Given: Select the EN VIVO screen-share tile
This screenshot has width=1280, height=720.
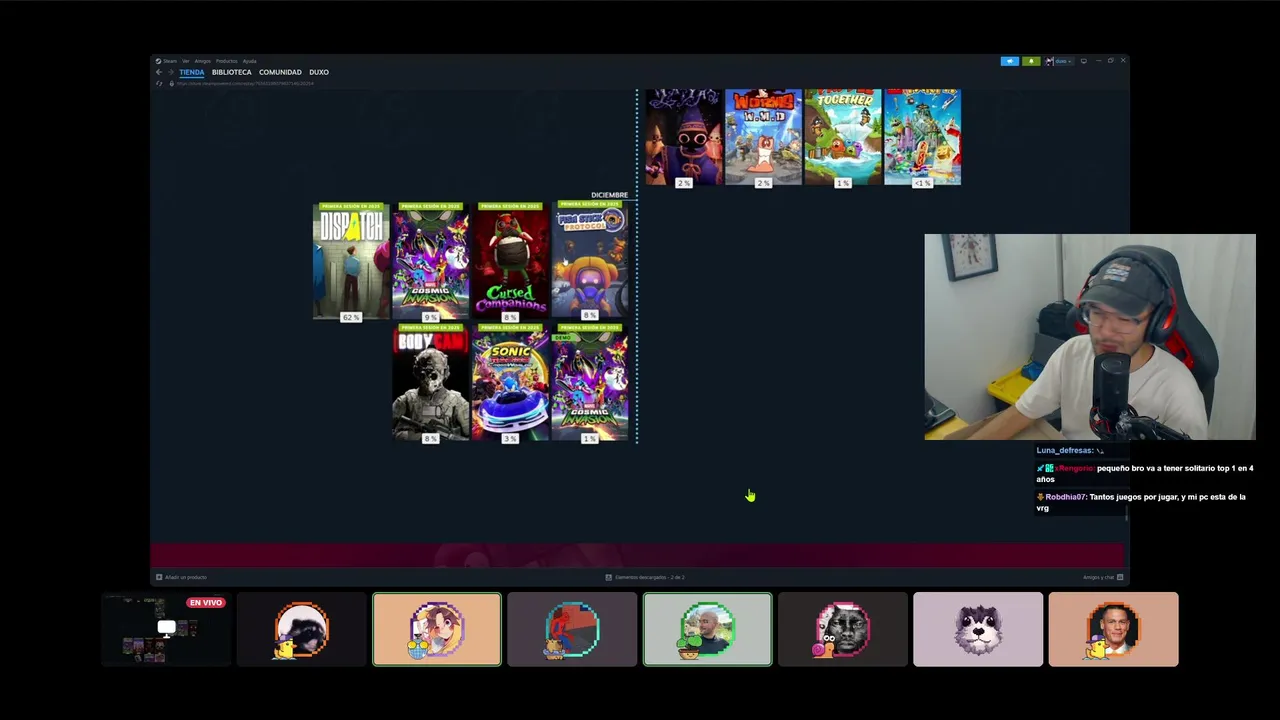Looking at the screenshot, I should (166, 629).
